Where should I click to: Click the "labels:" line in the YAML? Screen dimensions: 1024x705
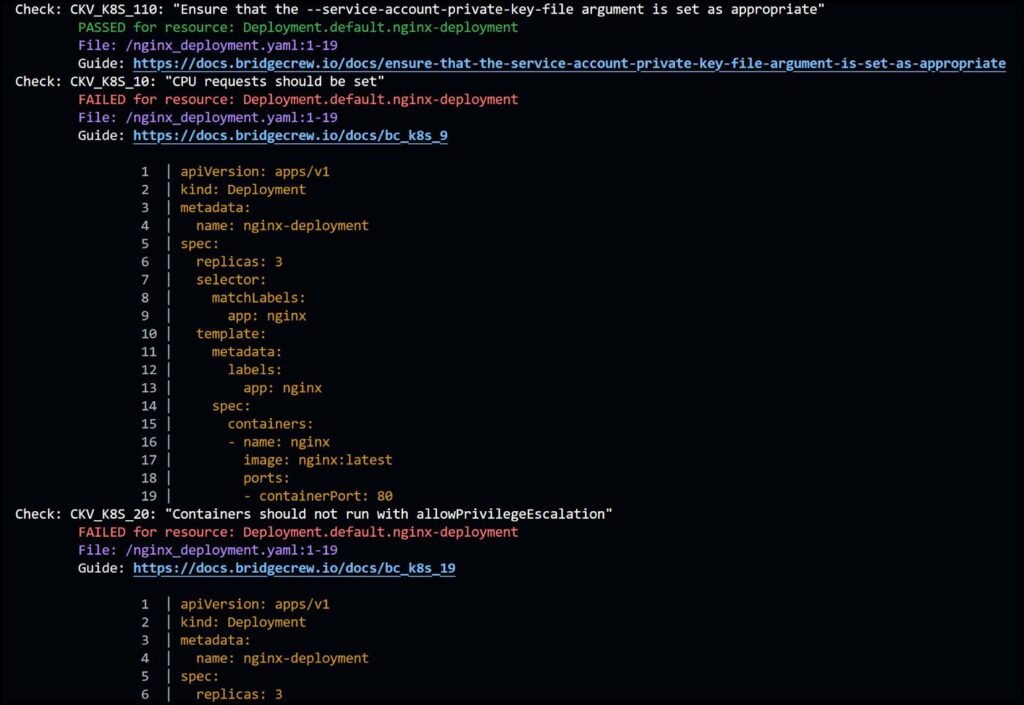[x=254, y=369]
